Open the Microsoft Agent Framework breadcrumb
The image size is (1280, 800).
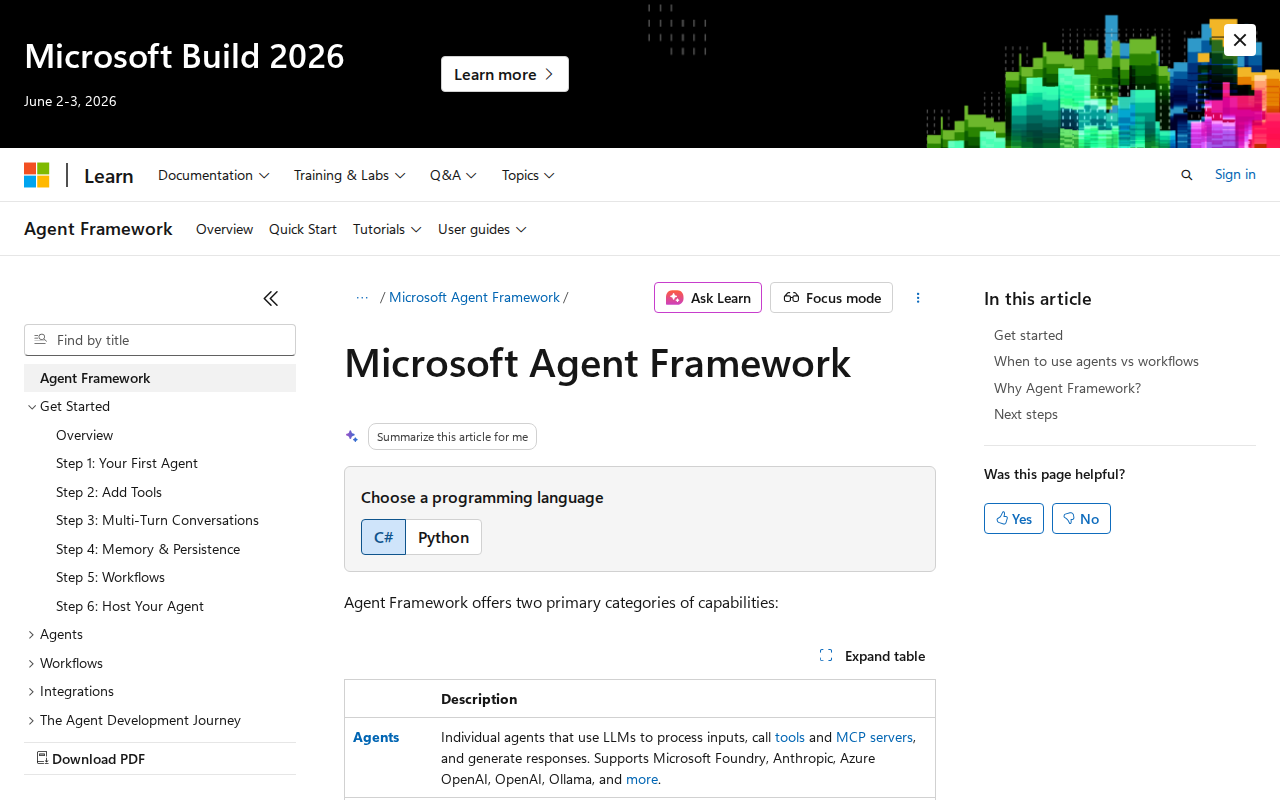474,297
